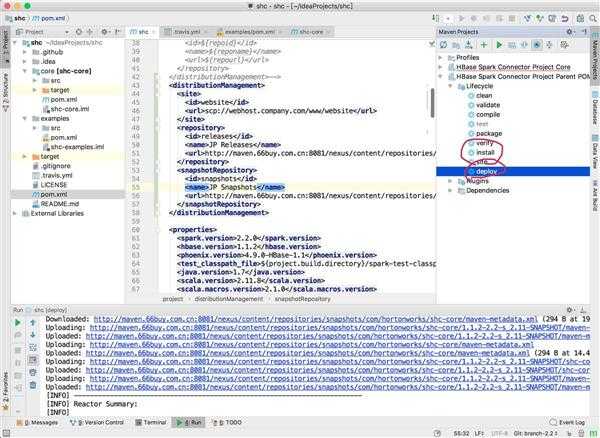Image resolution: width=600 pixels, height=438 pixels.
Task: Collapse the shc root project node
Action: pyautogui.click(x=15, y=42)
